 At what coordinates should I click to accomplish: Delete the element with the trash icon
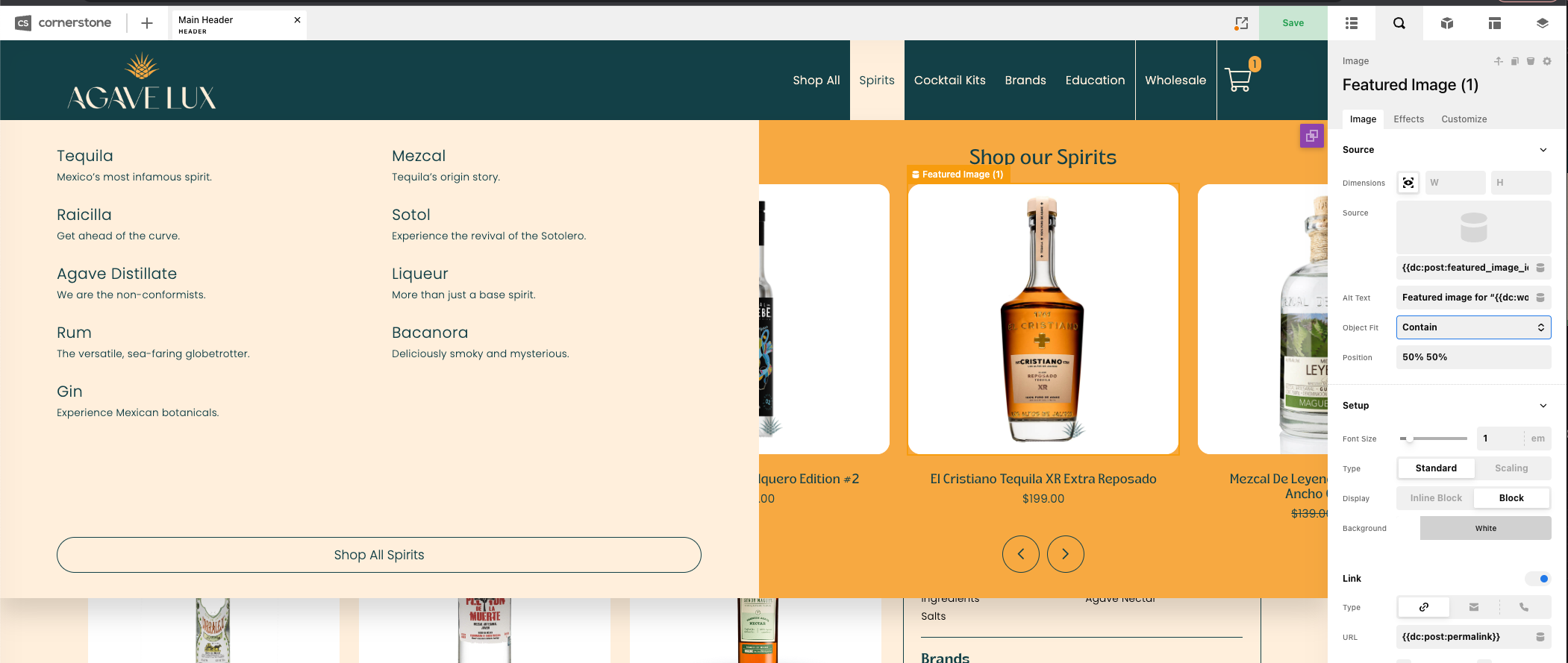(x=1531, y=61)
